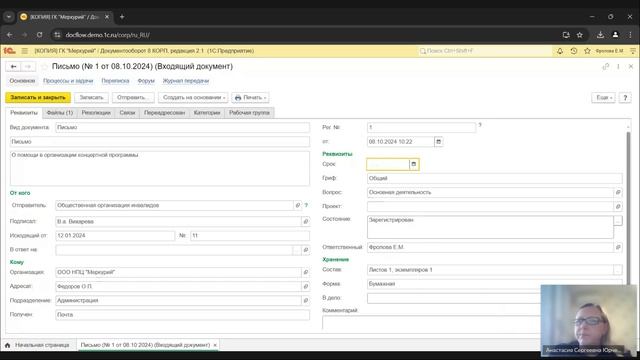Open the Отправитель record icon
The height and width of the screenshot is (360, 640).
(x=298, y=205)
